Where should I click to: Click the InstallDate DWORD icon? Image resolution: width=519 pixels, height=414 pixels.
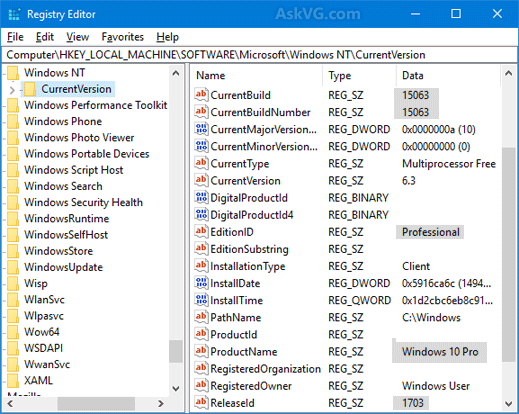point(201,283)
